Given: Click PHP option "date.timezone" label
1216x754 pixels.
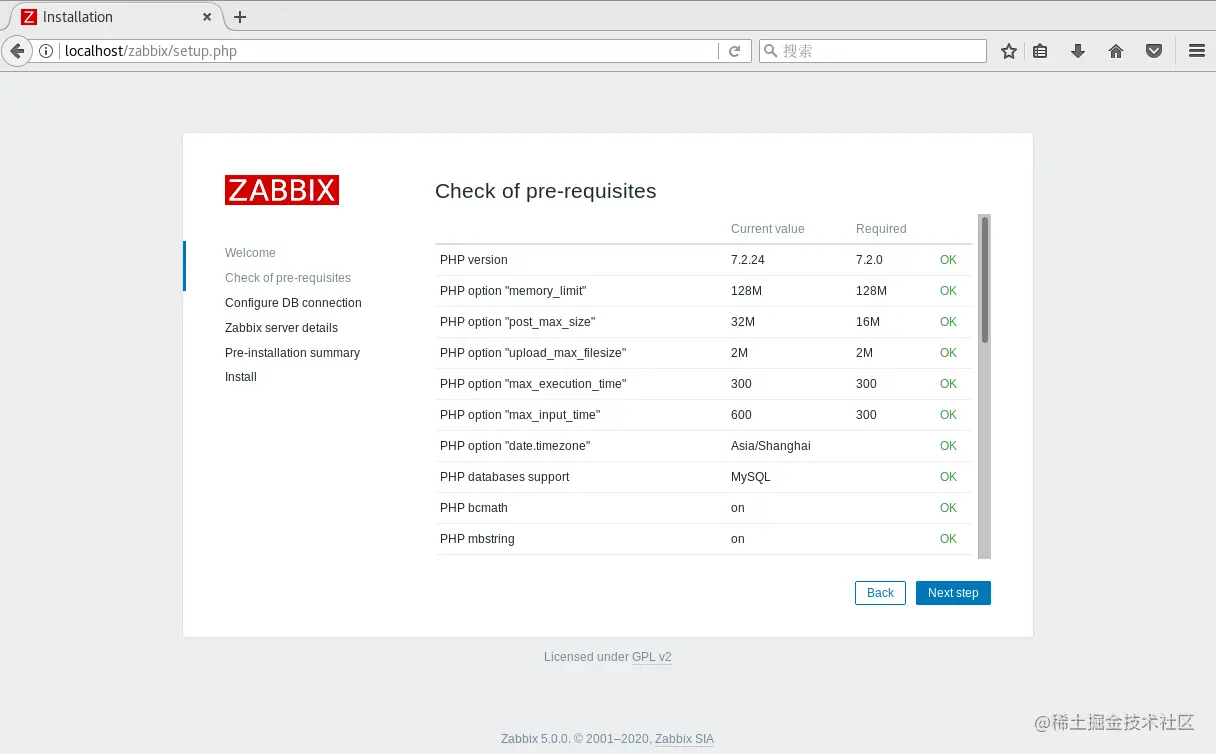Looking at the screenshot, I should 515,446.
